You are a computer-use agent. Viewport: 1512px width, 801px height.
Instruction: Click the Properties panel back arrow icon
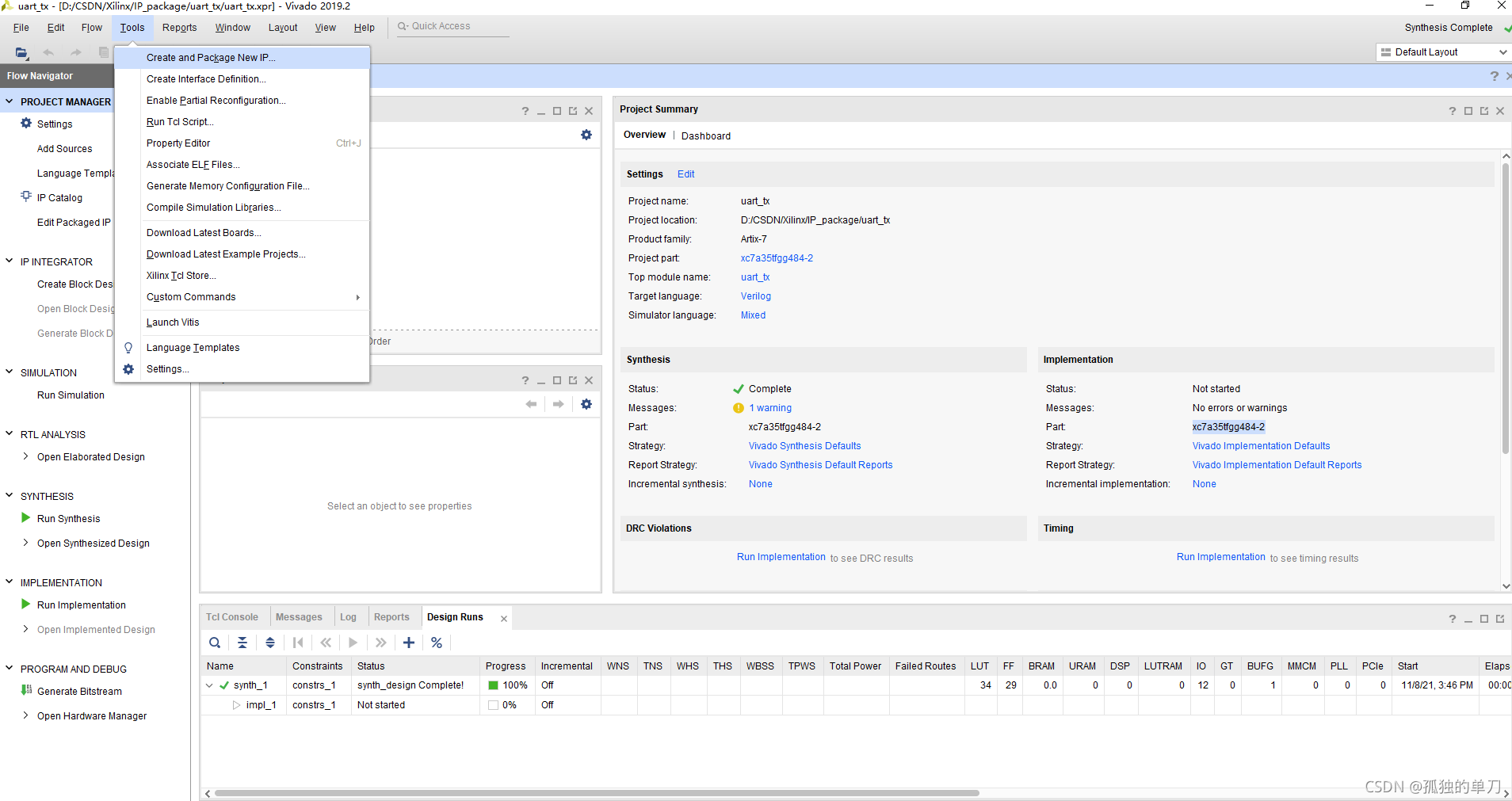(531, 404)
